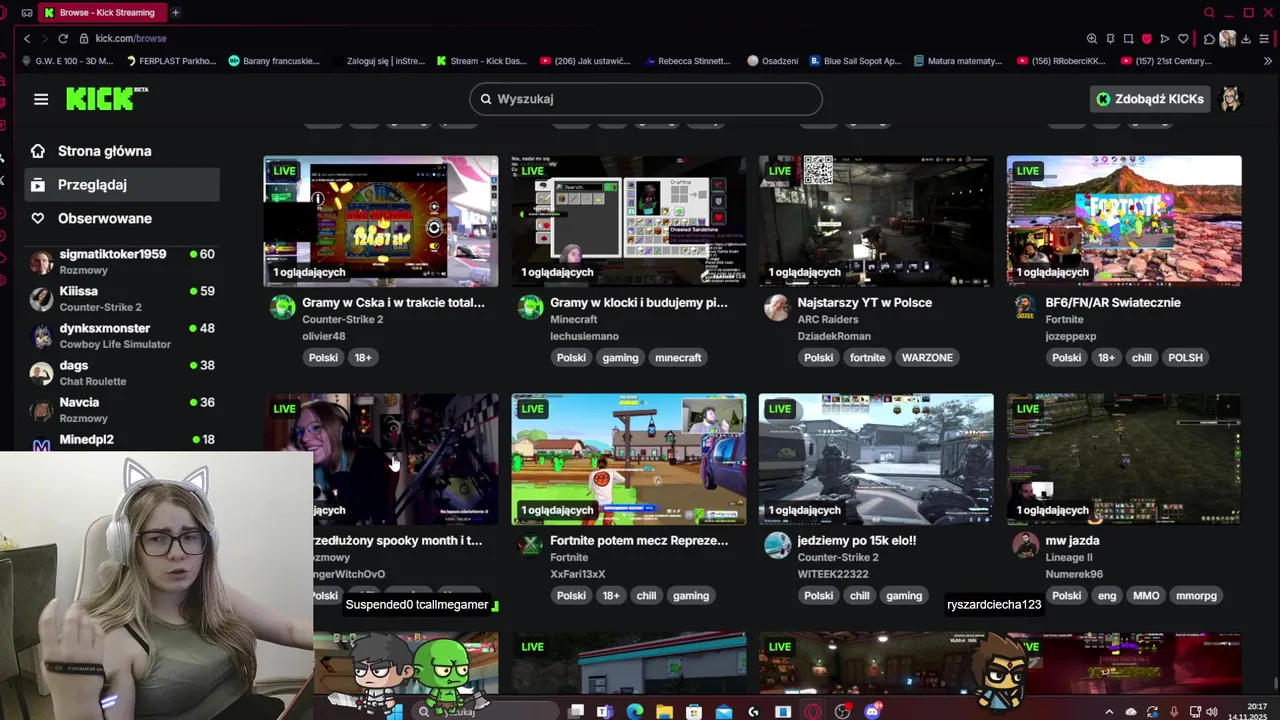Open browser downloads icon
The image size is (1280, 720).
click(x=1246, y=39)
